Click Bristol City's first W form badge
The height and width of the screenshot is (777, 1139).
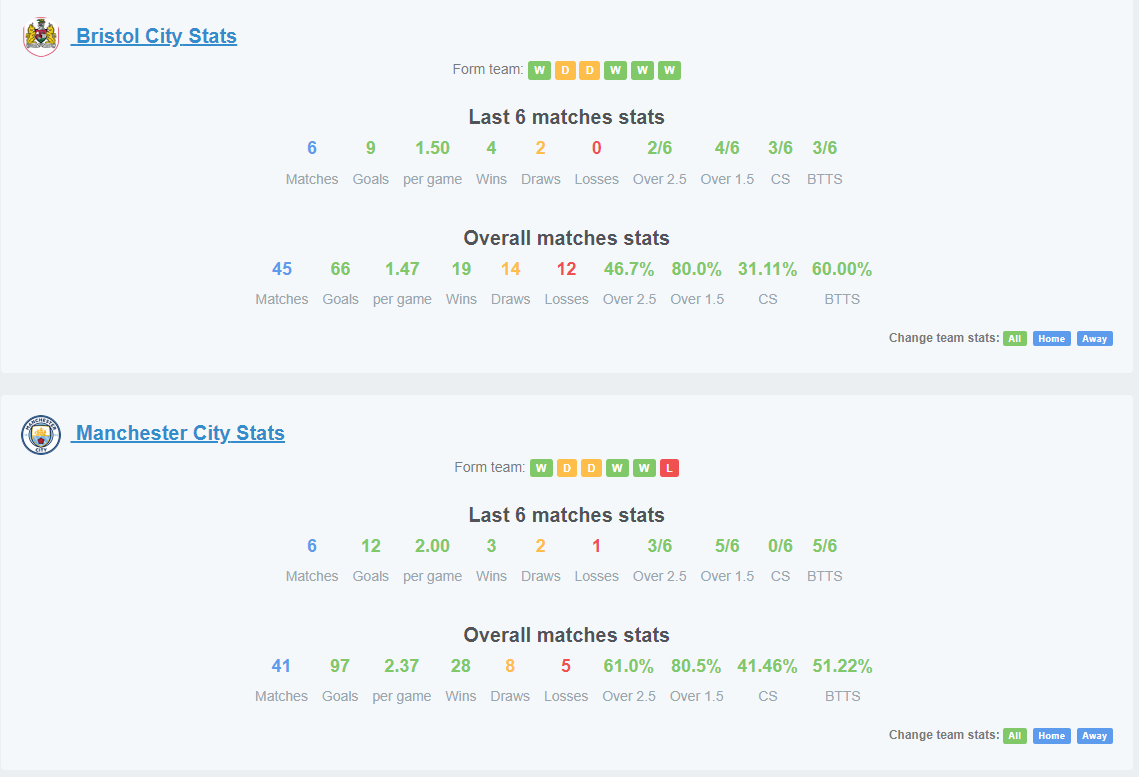pyautogui.click(x=539, y=70)
